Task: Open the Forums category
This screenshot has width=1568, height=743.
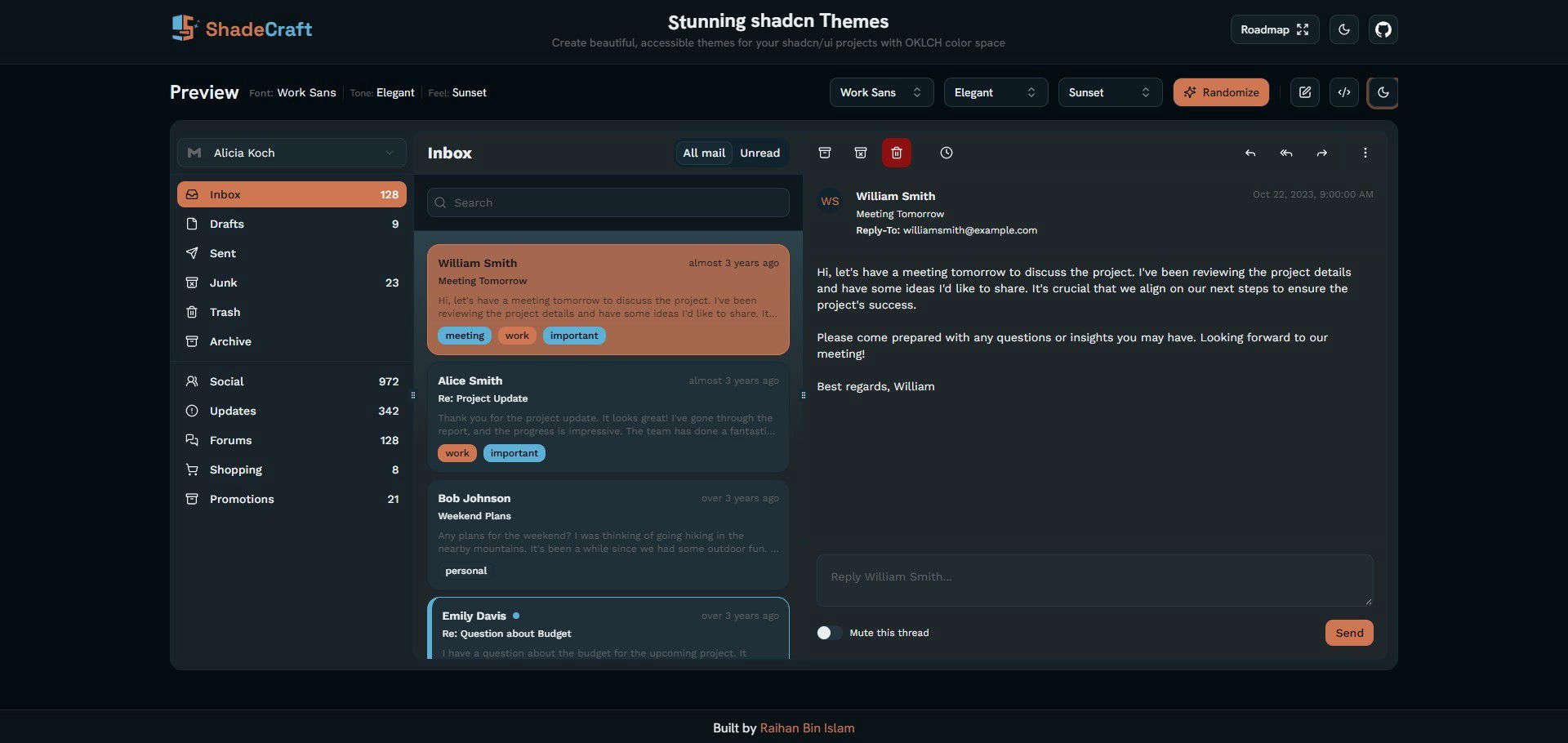Action: [292, 440]
